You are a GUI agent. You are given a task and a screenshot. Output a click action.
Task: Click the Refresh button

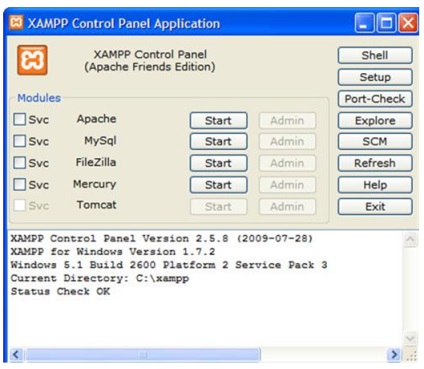375,163
